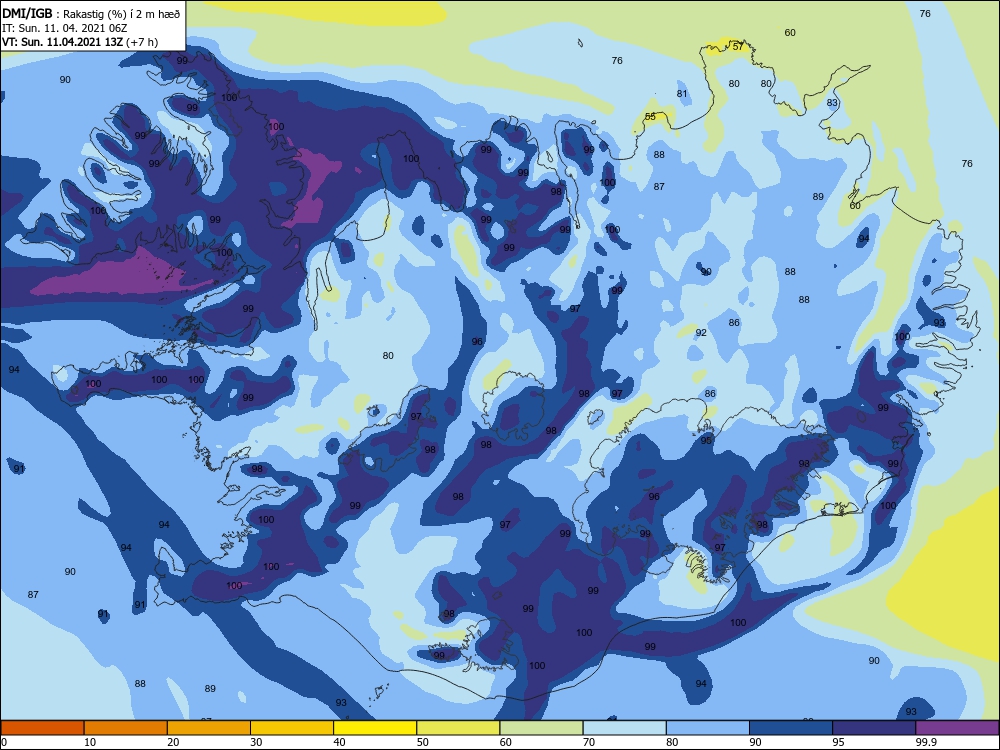1000x750 pixels.
Task: Select the humidity value 55 on the map
Action: point(650,117)
